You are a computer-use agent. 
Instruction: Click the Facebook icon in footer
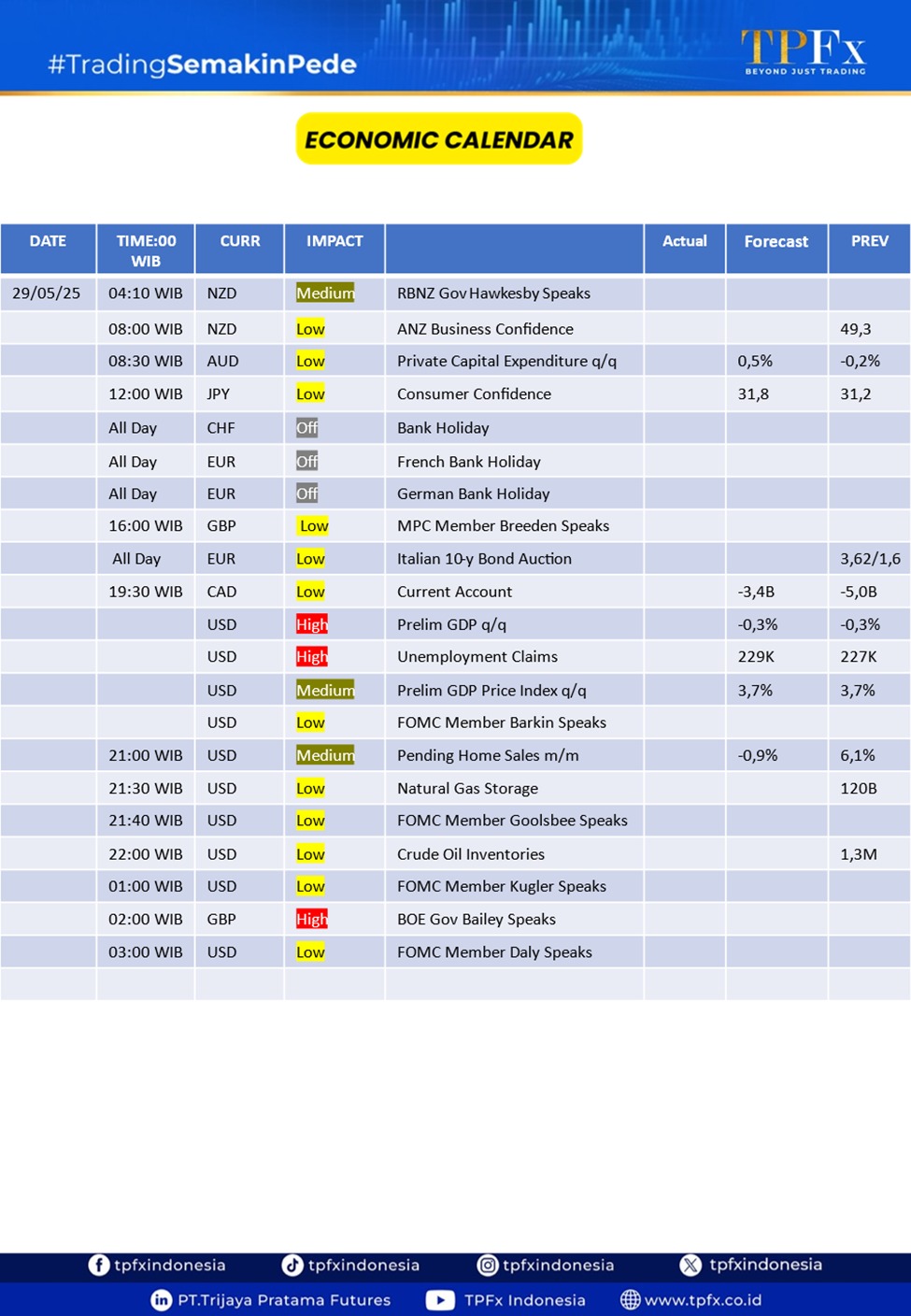pyautogui.click(x=98, y=1265)
